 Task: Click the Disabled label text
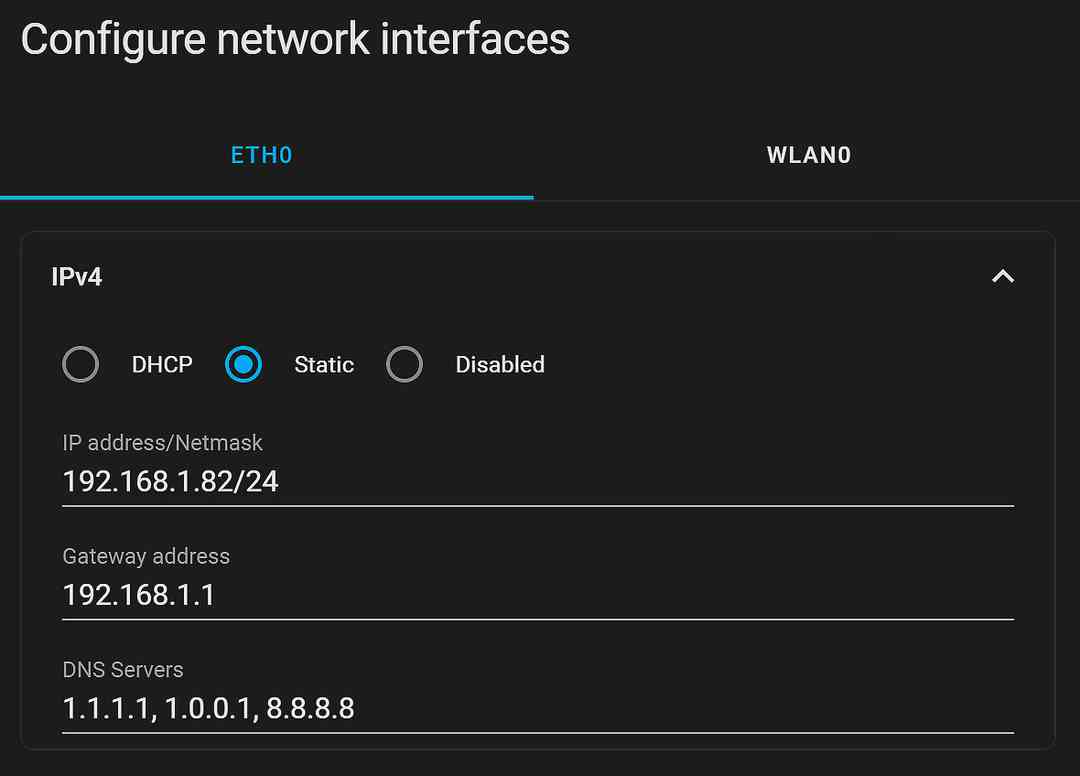click(x=499, y=364)
